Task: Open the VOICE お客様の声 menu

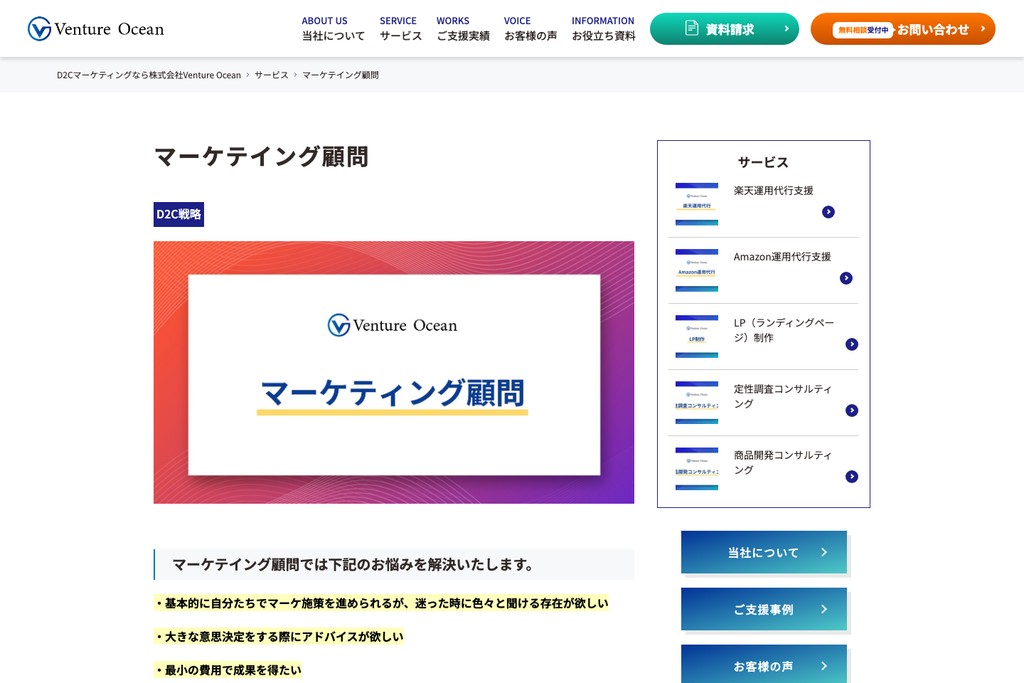Action: pyautogui.click(x=530, y=29)
